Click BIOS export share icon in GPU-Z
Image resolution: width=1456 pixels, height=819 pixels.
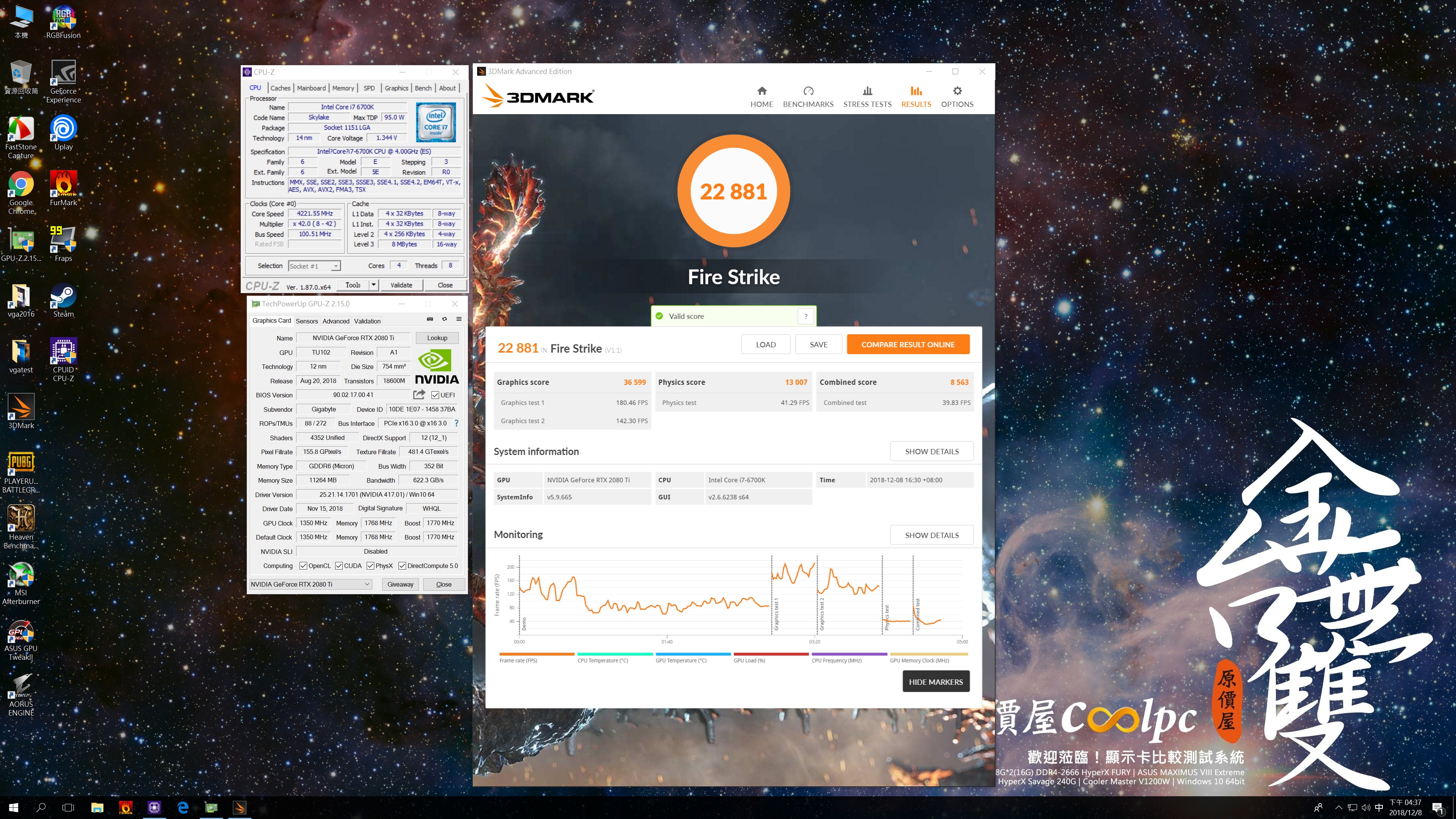click(419, 394)
